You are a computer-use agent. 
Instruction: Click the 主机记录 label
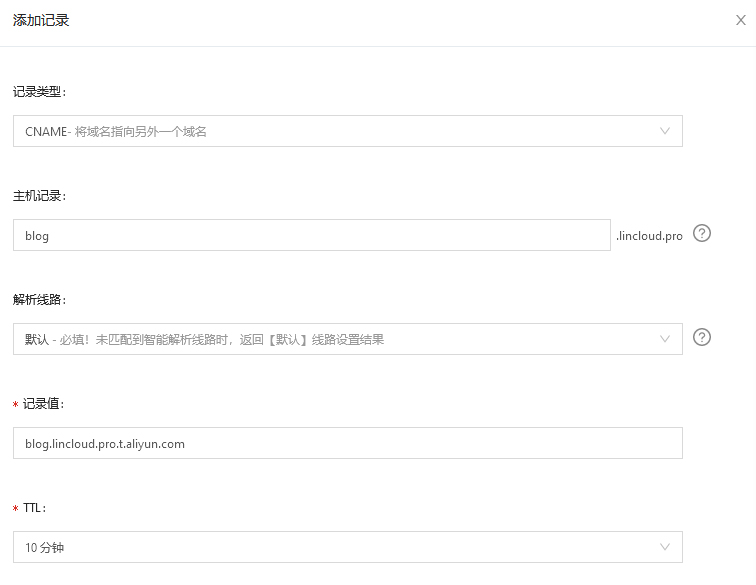coord(39,195)
